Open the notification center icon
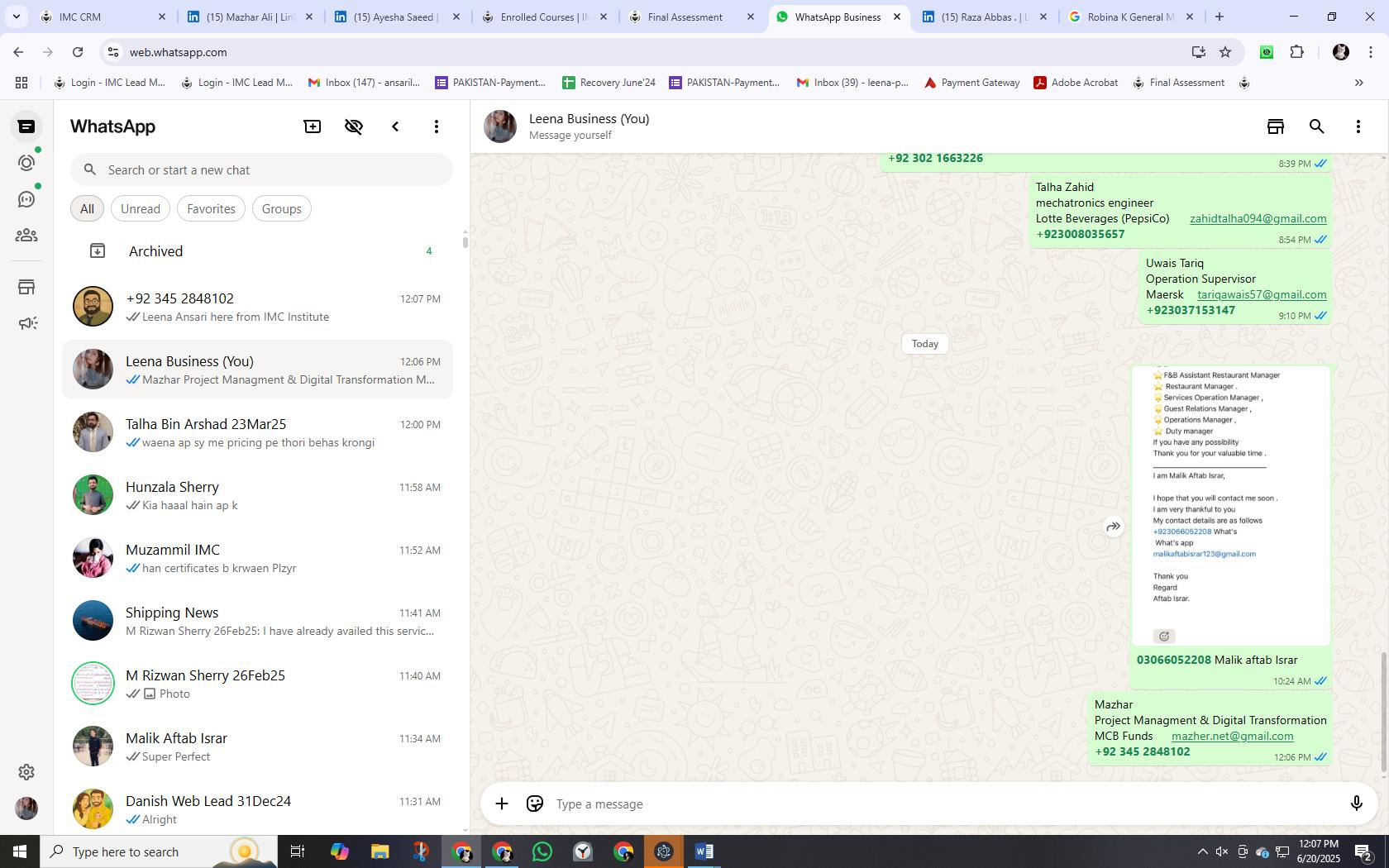The height and width of the screenshot is (868, 1389). tap(1364, 851)
